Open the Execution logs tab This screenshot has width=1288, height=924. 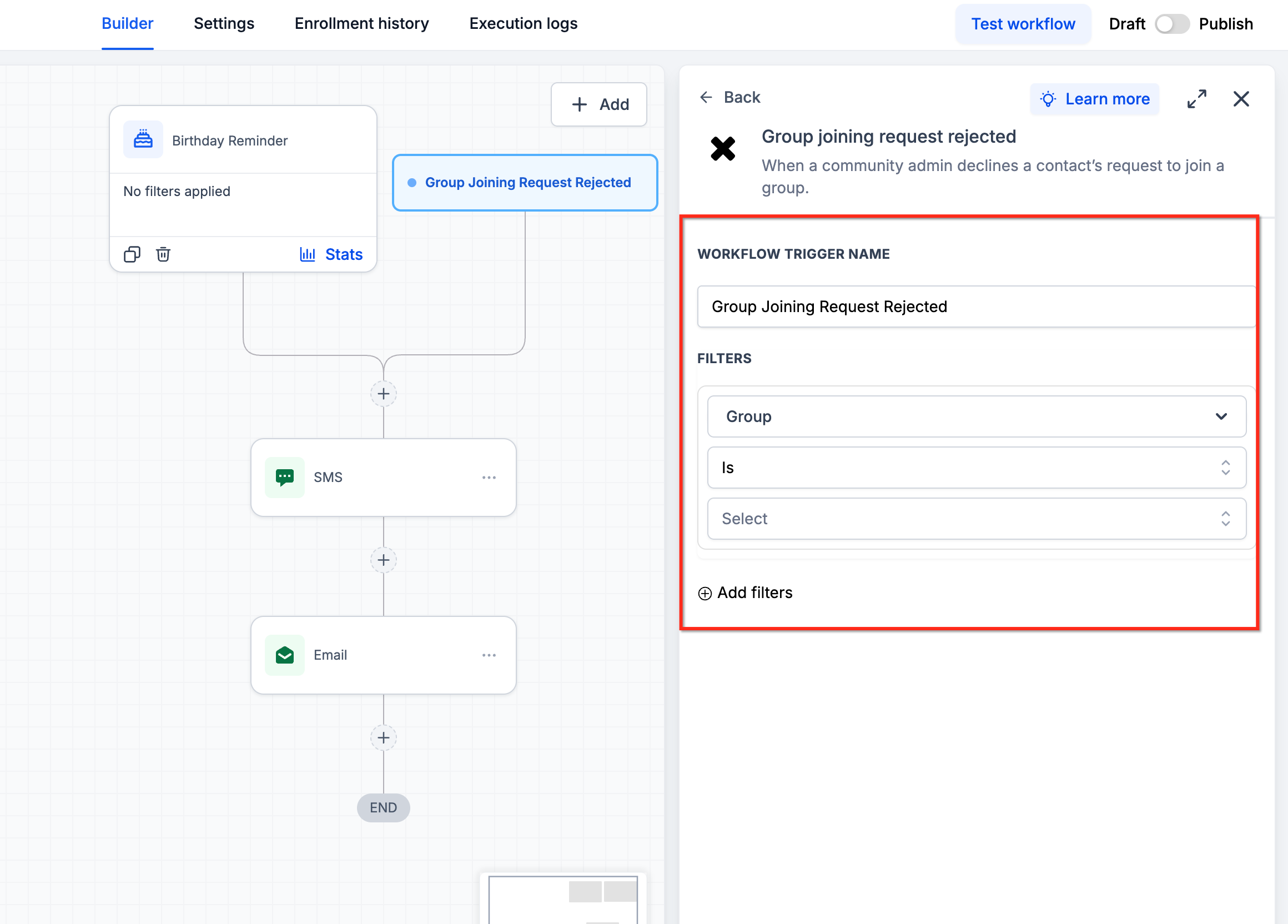coord(523,23)
